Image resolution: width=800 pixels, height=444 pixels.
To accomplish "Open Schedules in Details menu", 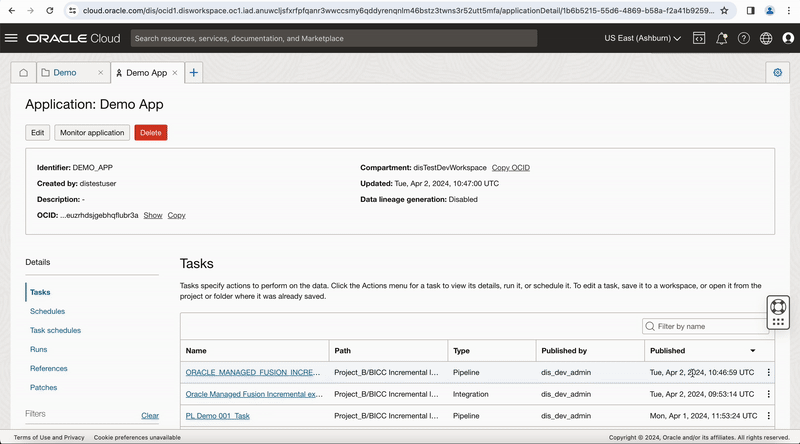I will point(47,311).
